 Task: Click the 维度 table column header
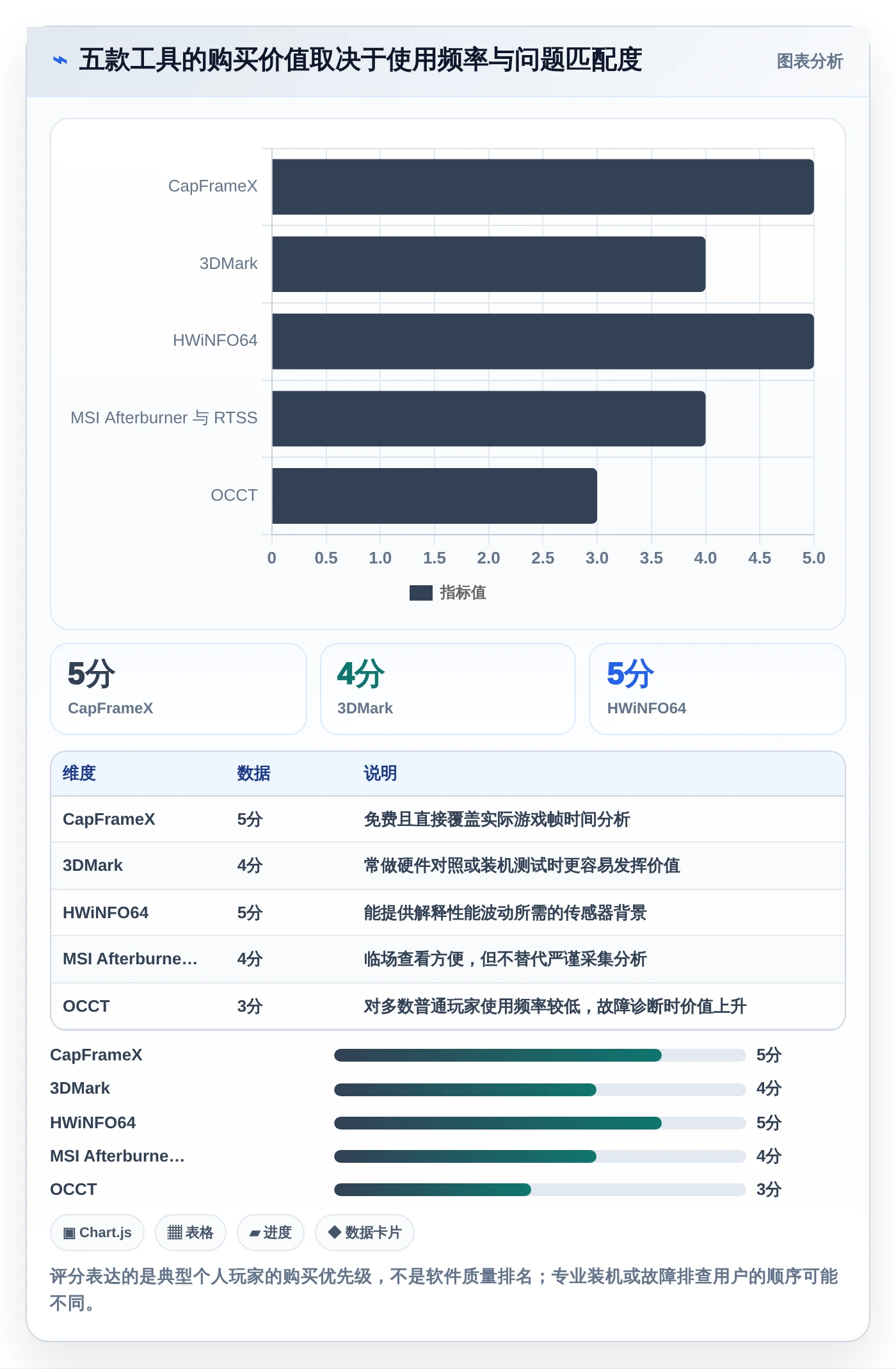[79, 774]
